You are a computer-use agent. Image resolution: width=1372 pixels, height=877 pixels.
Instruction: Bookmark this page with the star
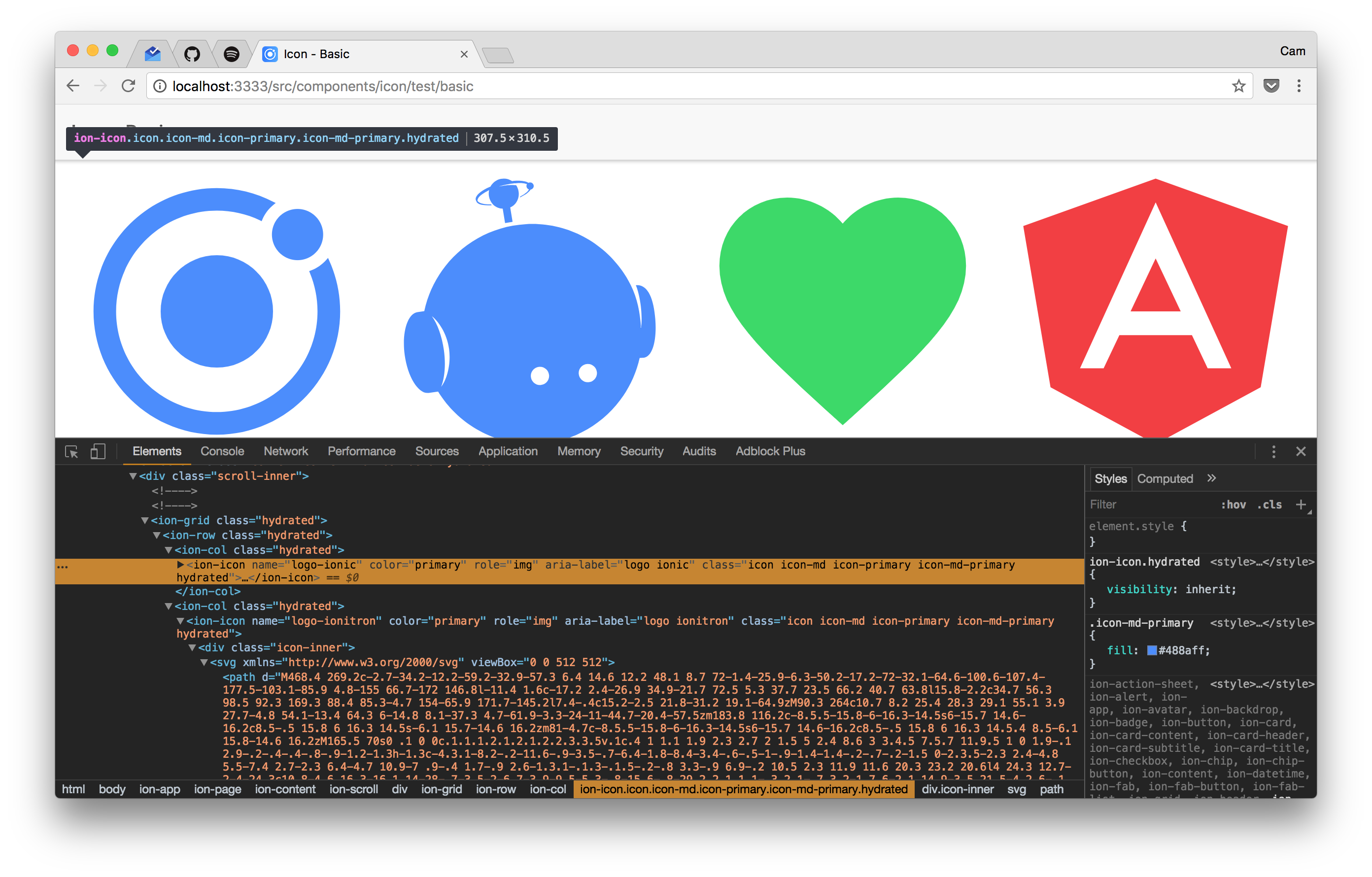coord(1238,86)
